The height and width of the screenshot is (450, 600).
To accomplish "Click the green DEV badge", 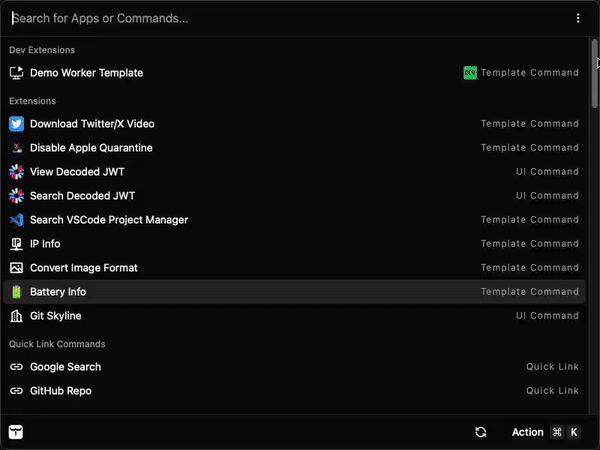I will point(470,73).
